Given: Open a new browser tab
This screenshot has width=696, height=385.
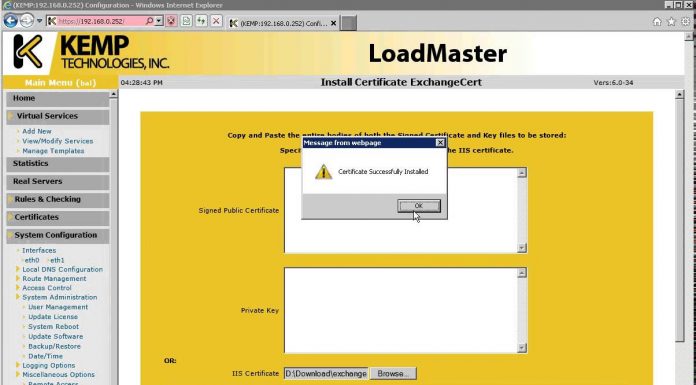Looking at the screenshot, I should [x=349, y=23].
